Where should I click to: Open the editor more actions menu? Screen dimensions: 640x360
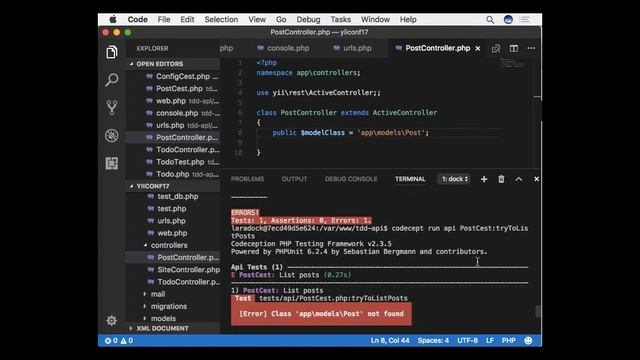(x=531, y=48)
